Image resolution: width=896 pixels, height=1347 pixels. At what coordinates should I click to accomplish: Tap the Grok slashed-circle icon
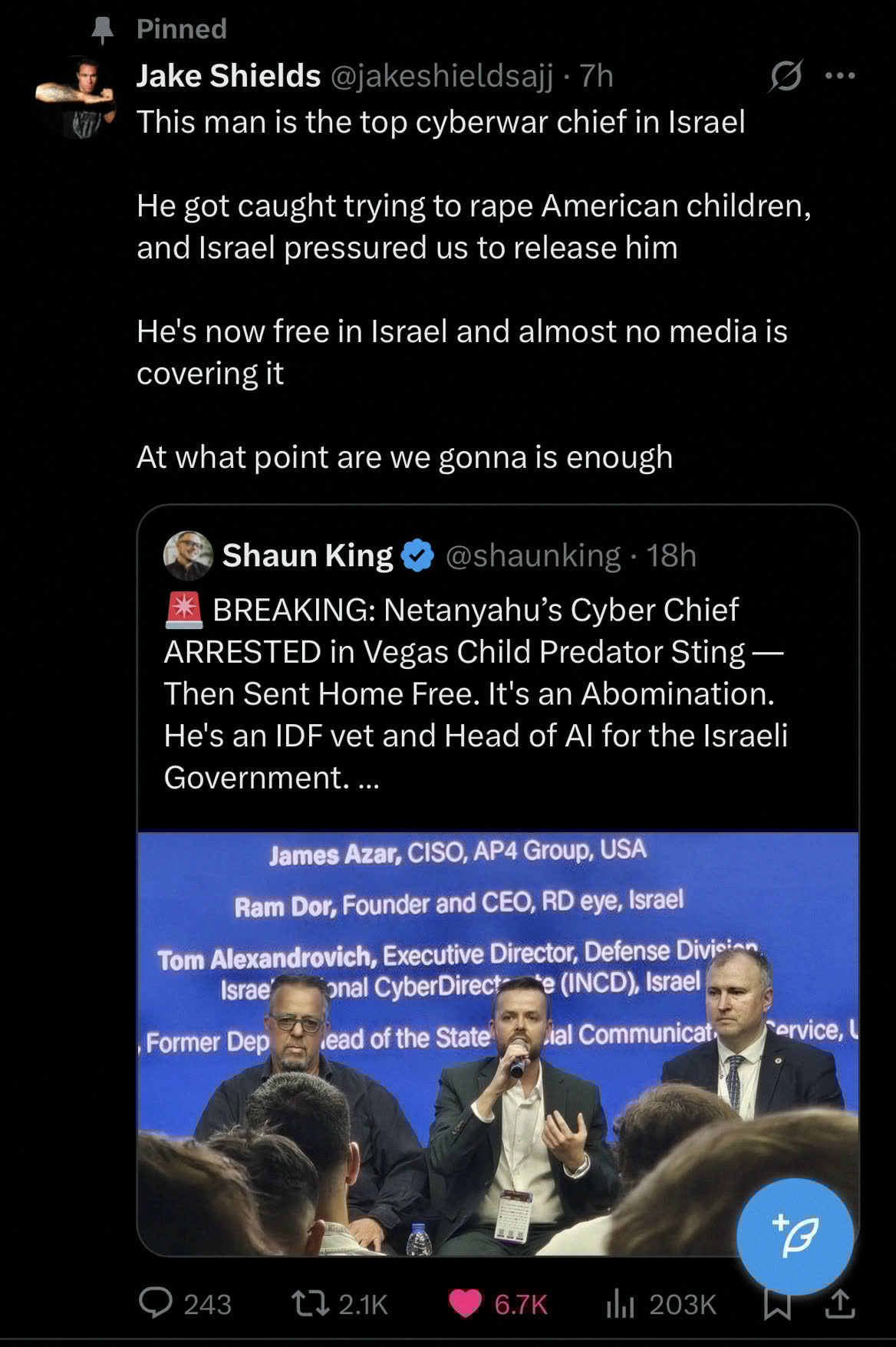pos(786,76)
